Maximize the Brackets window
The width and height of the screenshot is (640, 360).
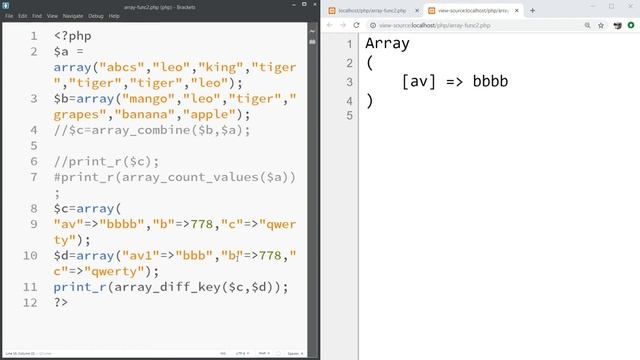(304, 4)
